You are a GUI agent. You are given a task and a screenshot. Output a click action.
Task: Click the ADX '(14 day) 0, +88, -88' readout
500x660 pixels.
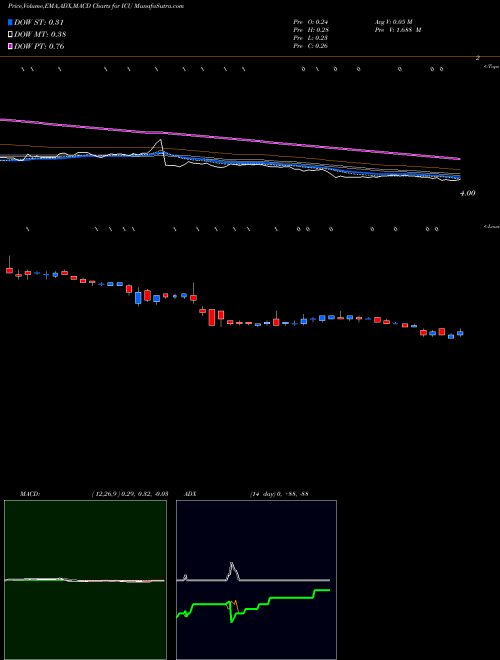click(x=278, y=494)
